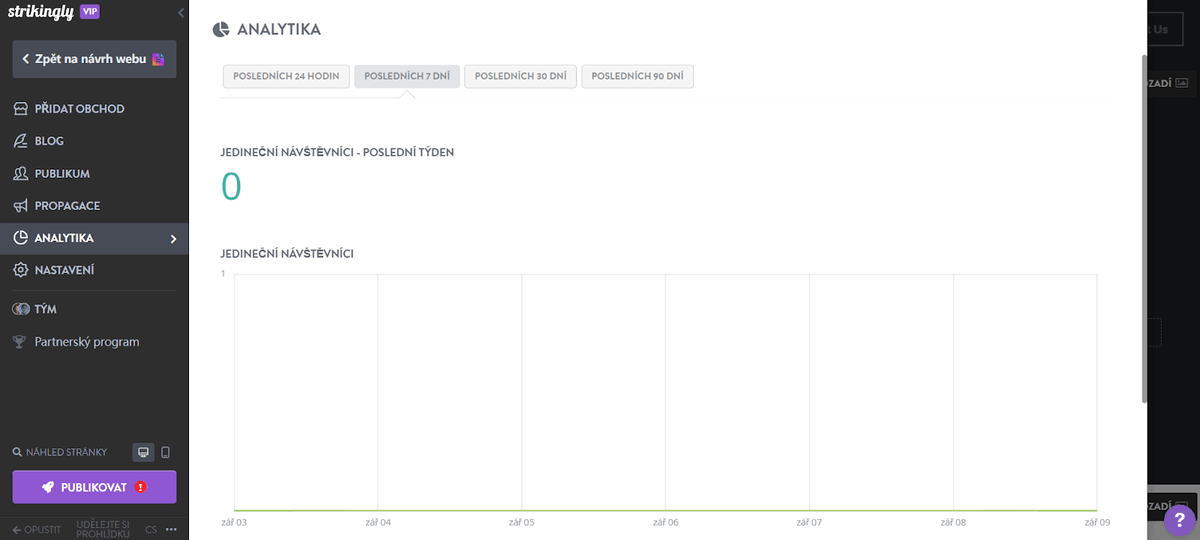This screenshot has width=1200, height=540.
Task: Click chart date label zář 05
Action: 522,522
